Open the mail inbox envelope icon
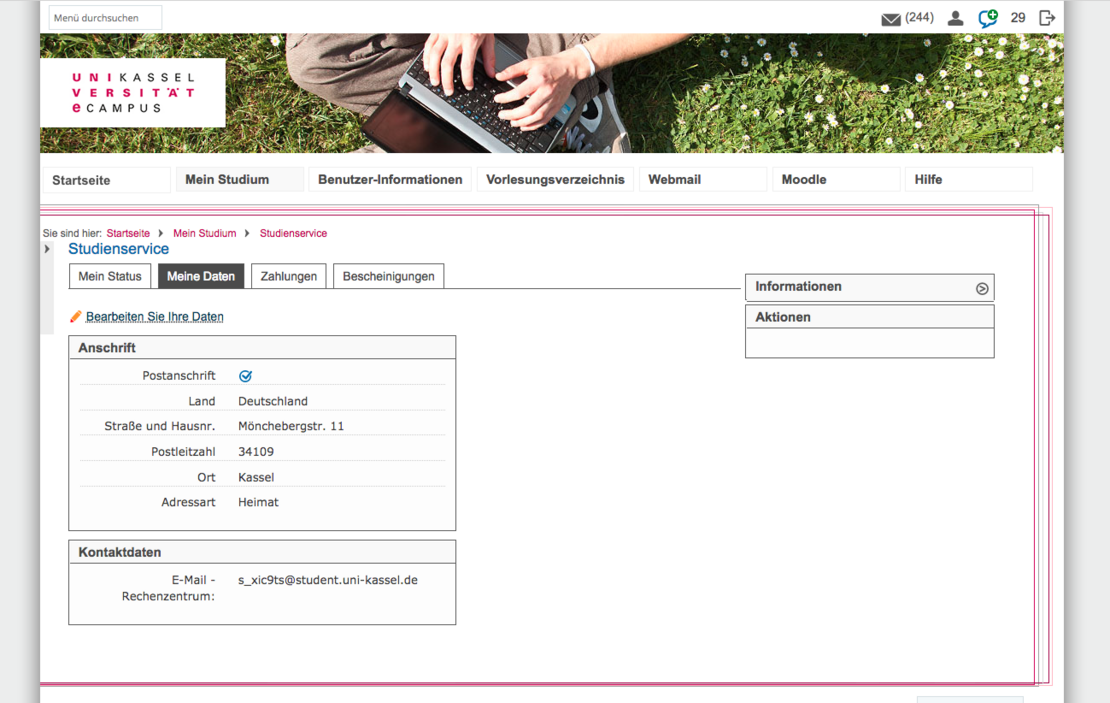The image size is (1110, 703). (890, 19)
